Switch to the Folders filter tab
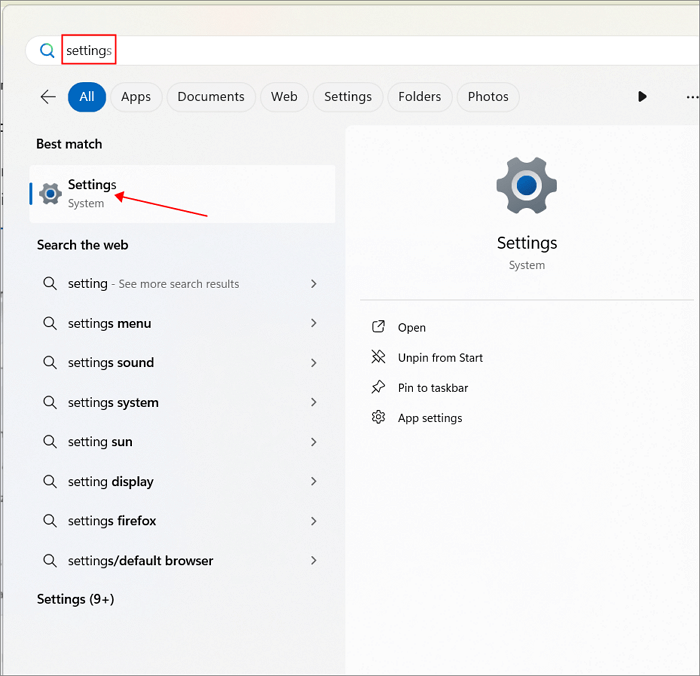The image size is (700, 676). click(x=420, y=96)
